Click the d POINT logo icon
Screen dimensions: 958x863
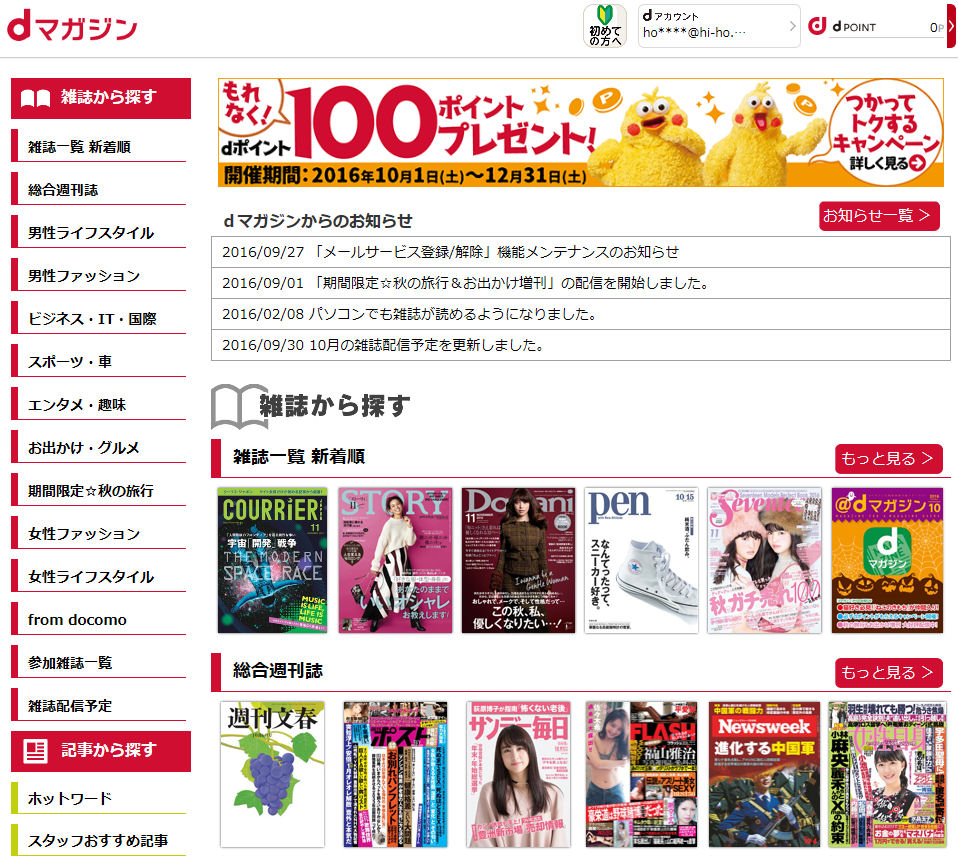(817, 26)
